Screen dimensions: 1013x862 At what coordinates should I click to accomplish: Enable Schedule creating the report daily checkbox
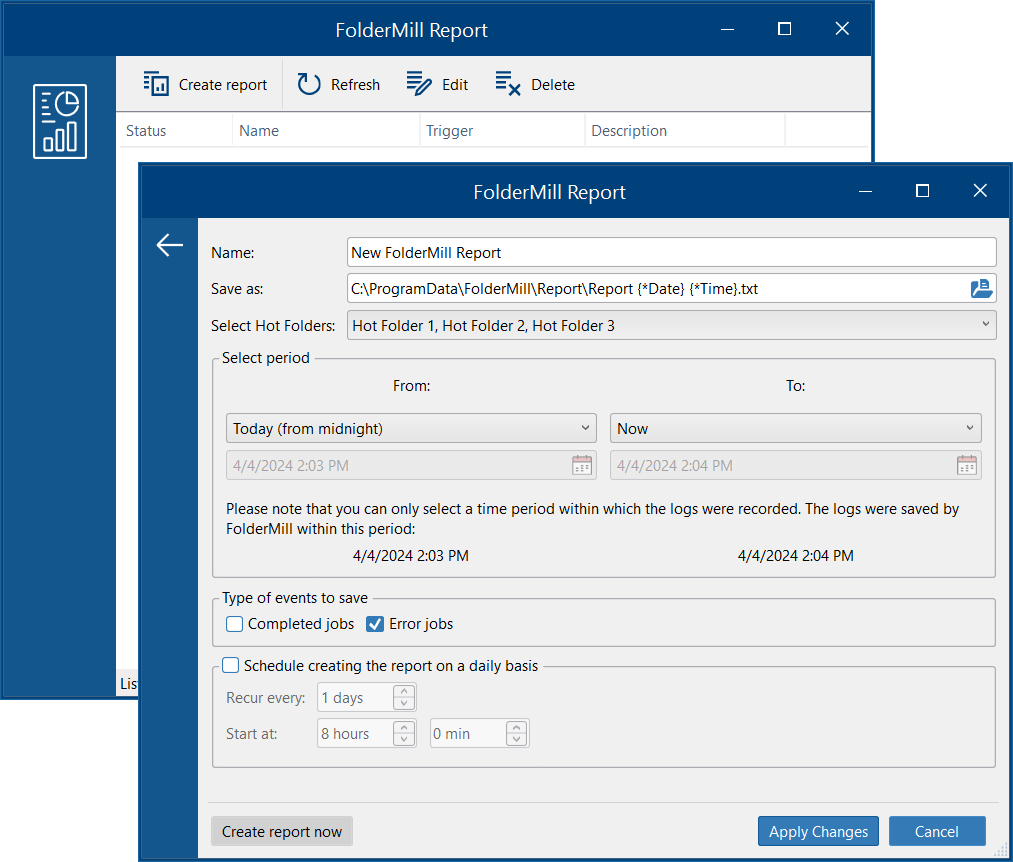click(231, 665)
